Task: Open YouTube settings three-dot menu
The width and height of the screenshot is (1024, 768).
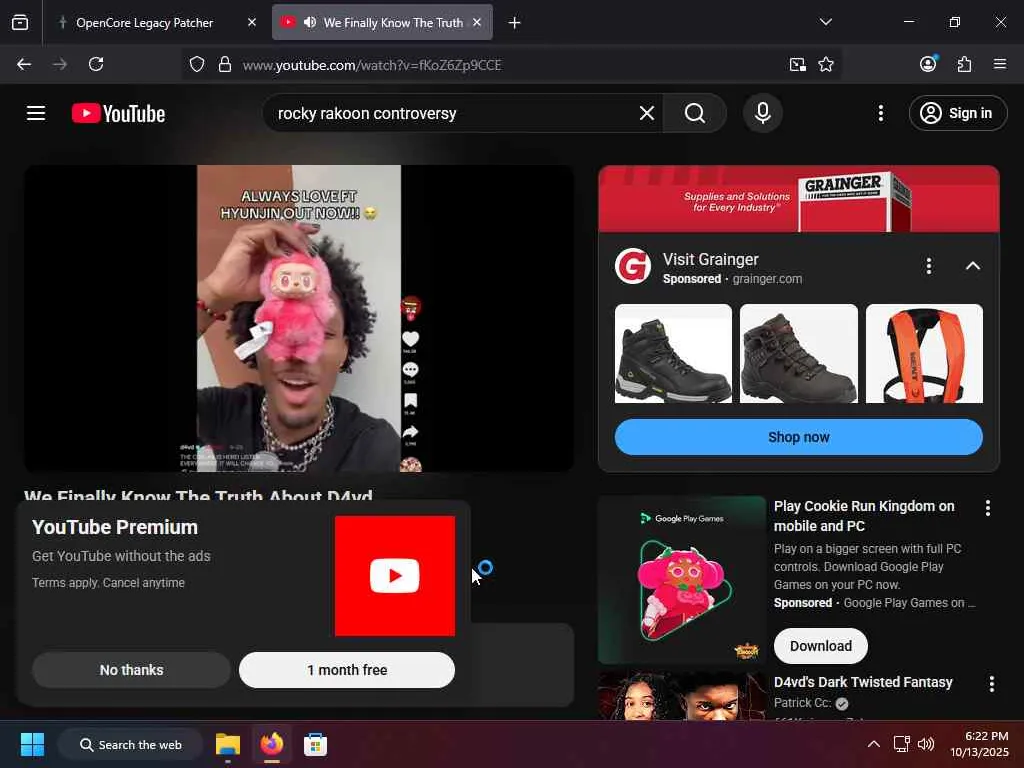Action: pyautogui.click(x=880, y=113)
